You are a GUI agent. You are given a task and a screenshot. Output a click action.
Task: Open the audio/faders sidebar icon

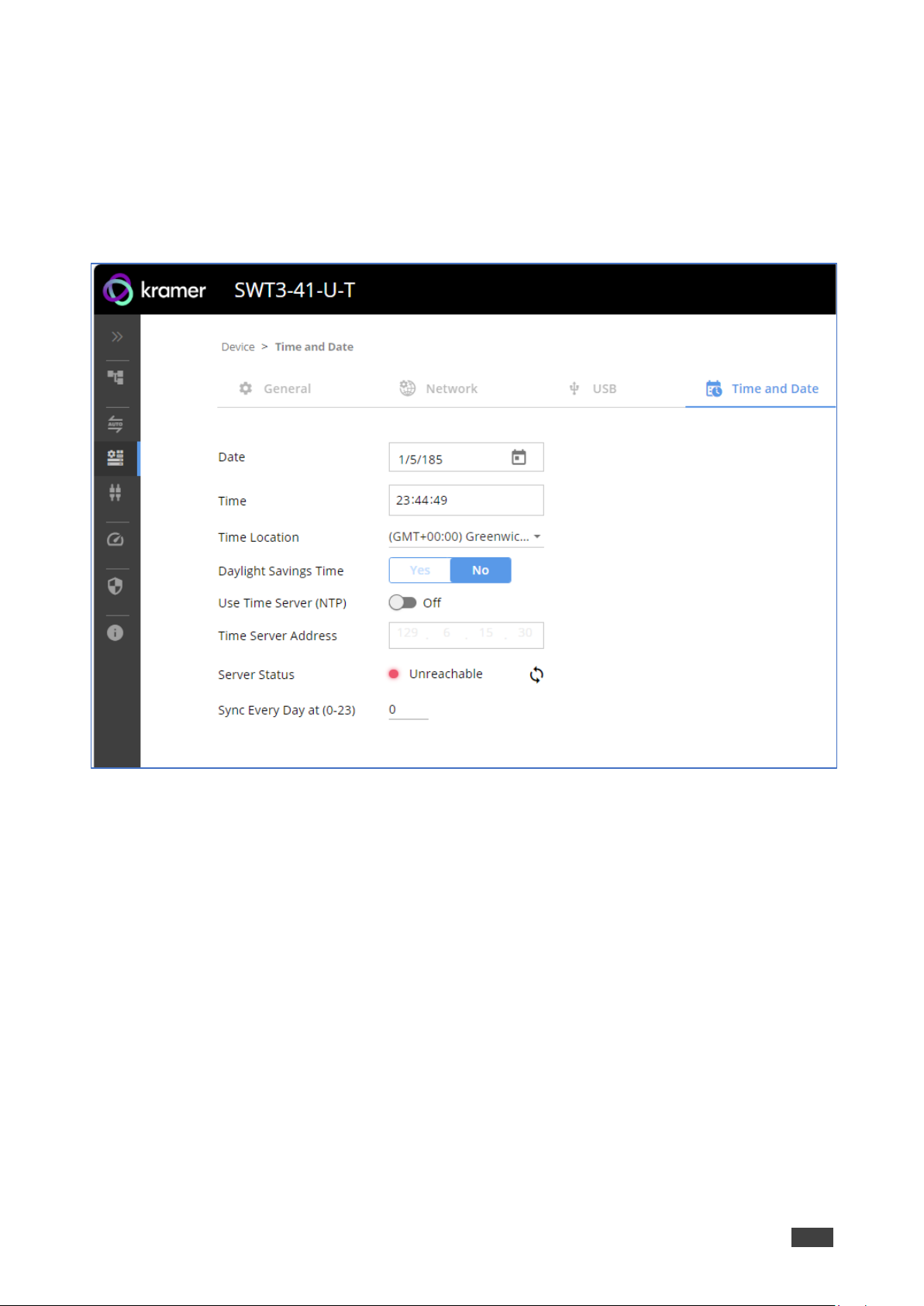point(115,492)
